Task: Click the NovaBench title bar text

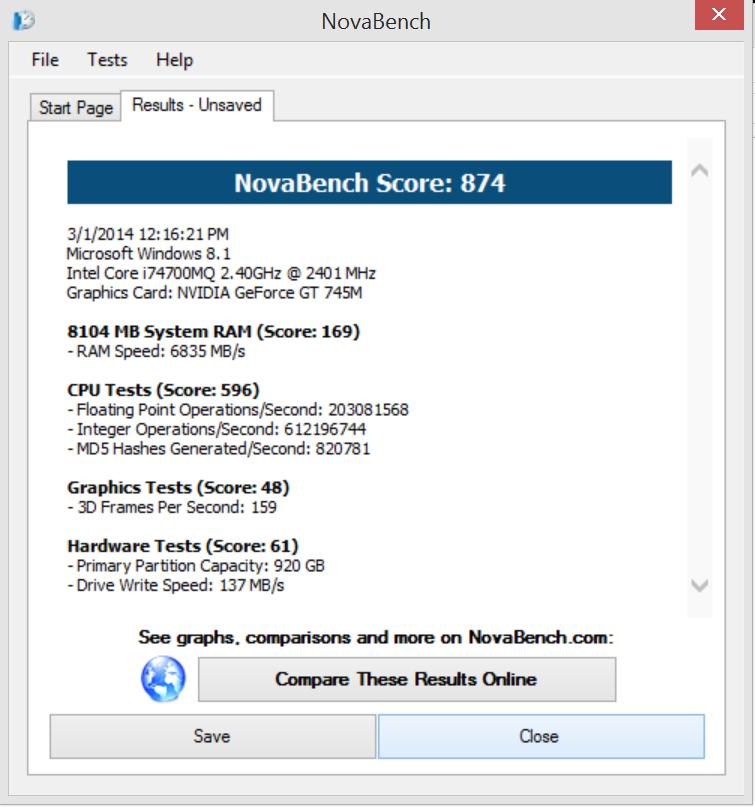Action: (x=376, y=21)
